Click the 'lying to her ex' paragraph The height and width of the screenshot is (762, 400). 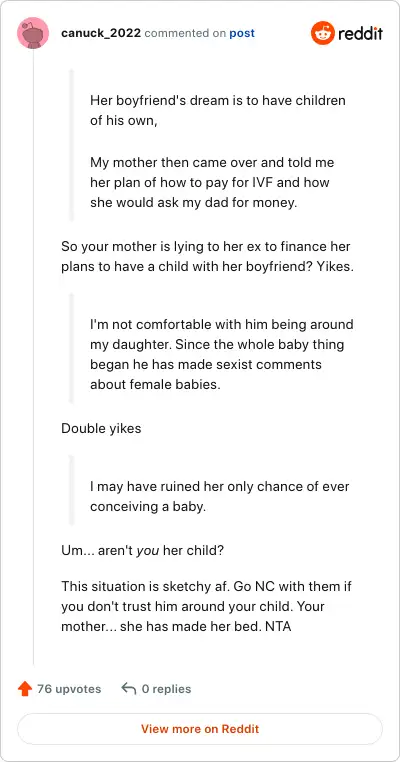click(207, 257)
